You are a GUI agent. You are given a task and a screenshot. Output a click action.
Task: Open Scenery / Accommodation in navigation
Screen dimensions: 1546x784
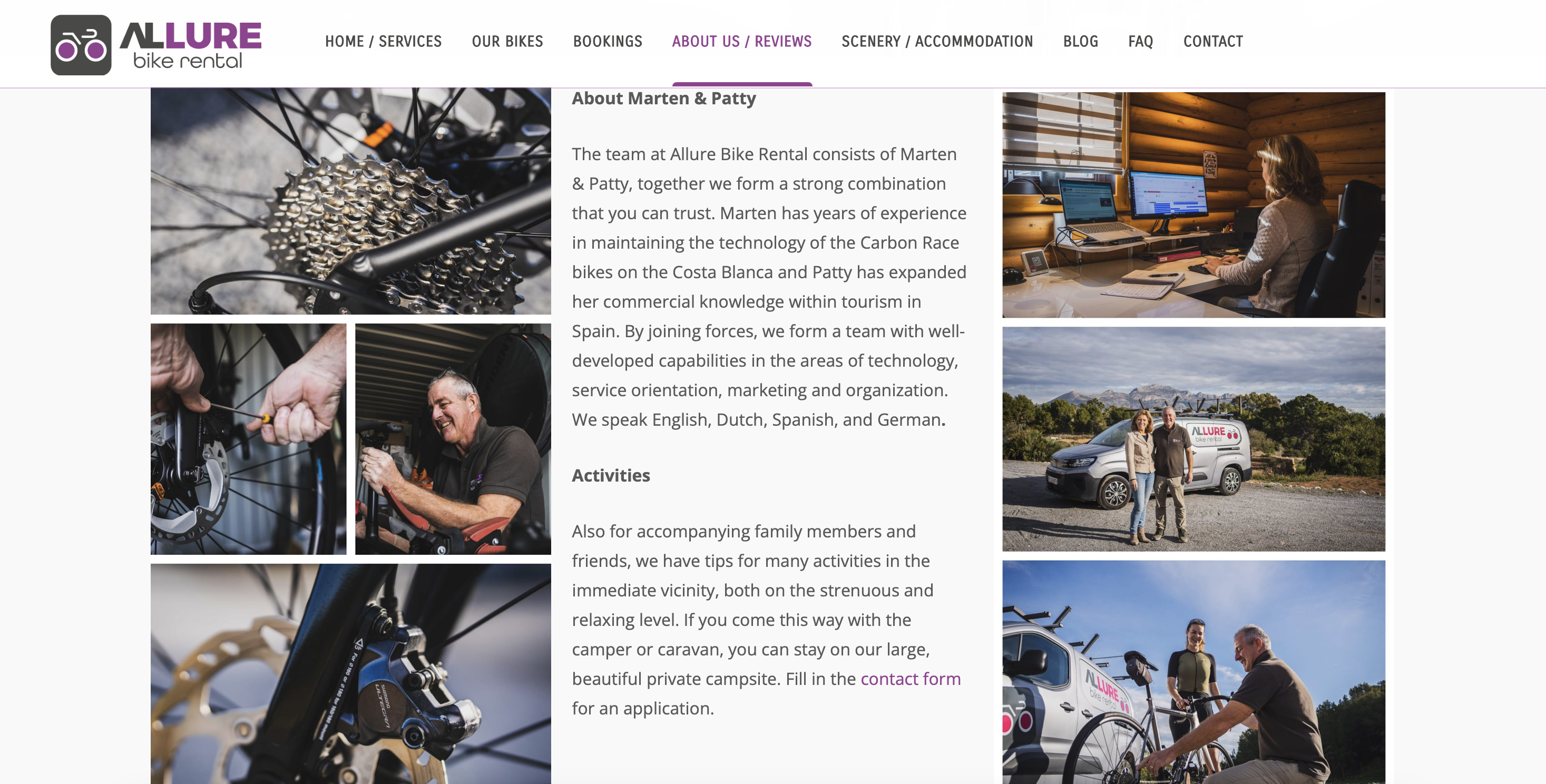pos(937,42)
